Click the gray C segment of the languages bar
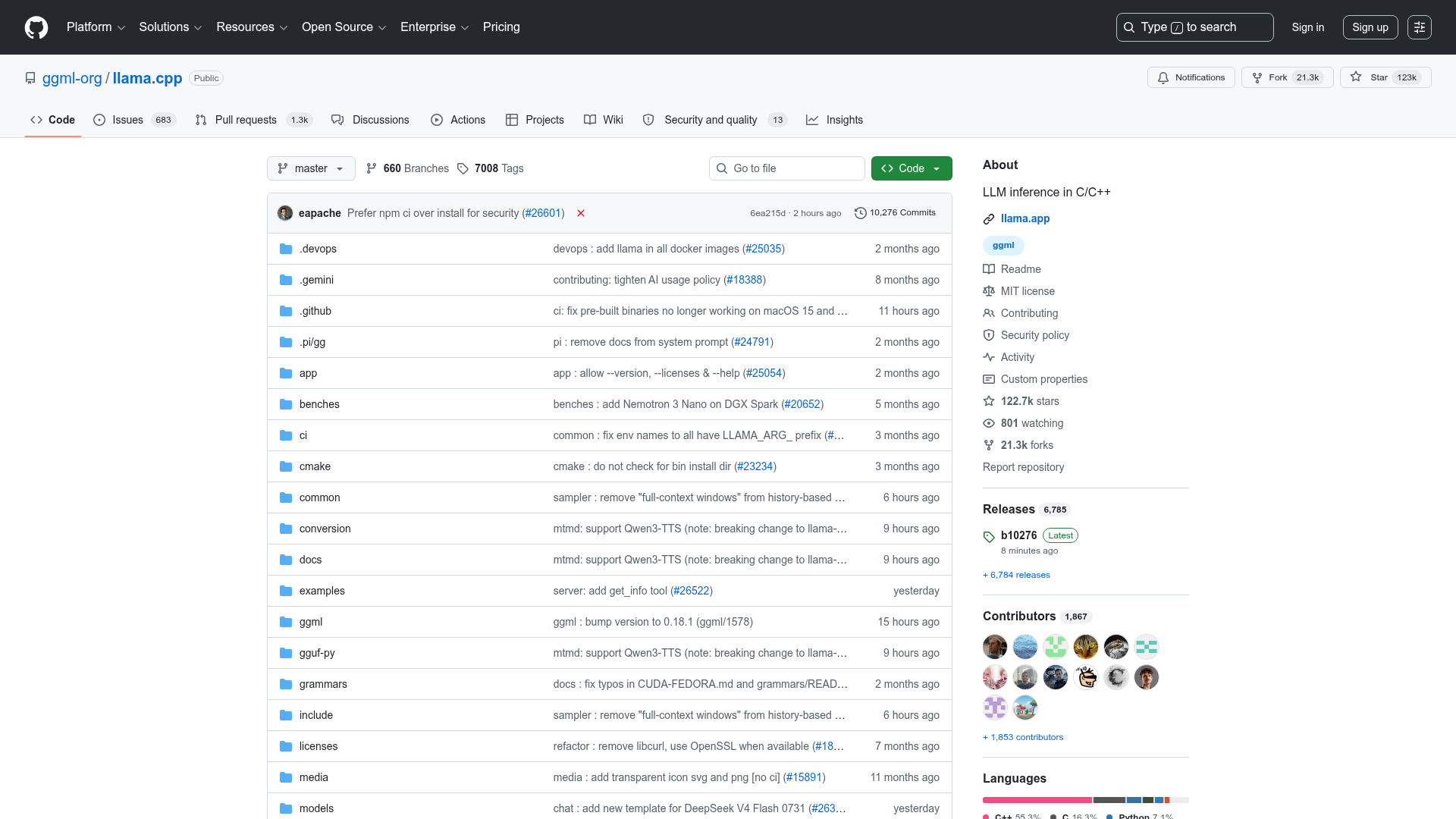This screenshot has height=819, width=1456. [1109, 800]
